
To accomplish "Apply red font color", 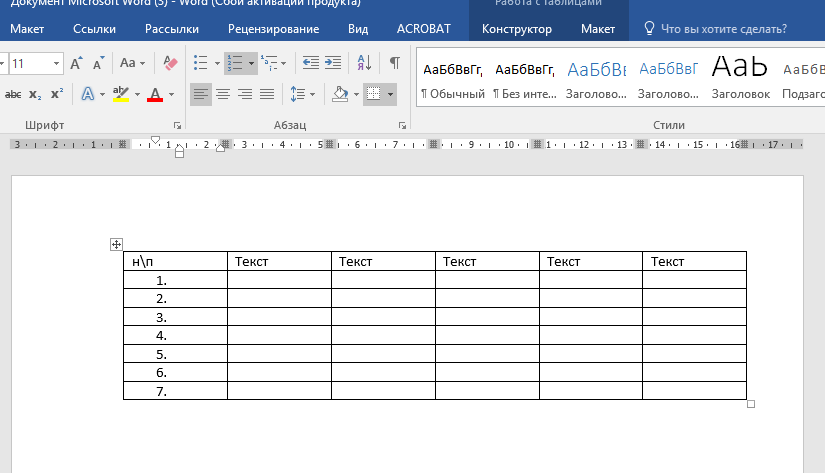I will pyautogui.click(x=155, y=95).
